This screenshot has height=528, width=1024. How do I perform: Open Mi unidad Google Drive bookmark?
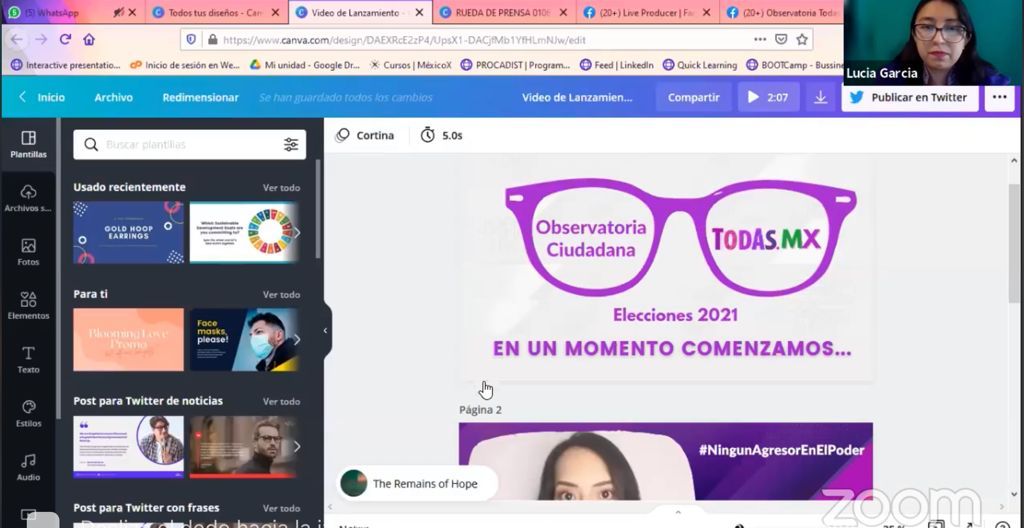point(304,65)
